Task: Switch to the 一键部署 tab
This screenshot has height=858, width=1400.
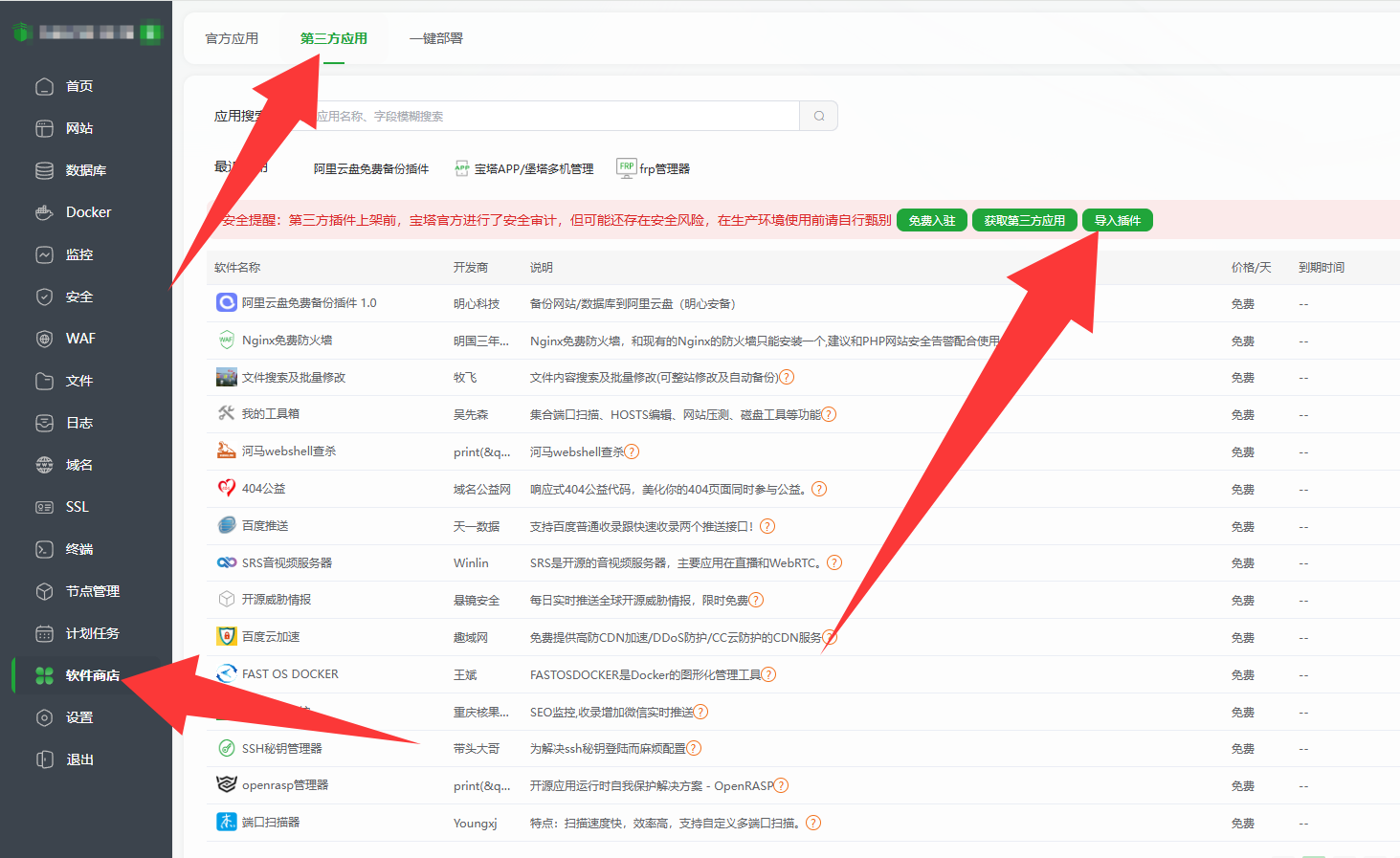Action: tap(435, 38)
